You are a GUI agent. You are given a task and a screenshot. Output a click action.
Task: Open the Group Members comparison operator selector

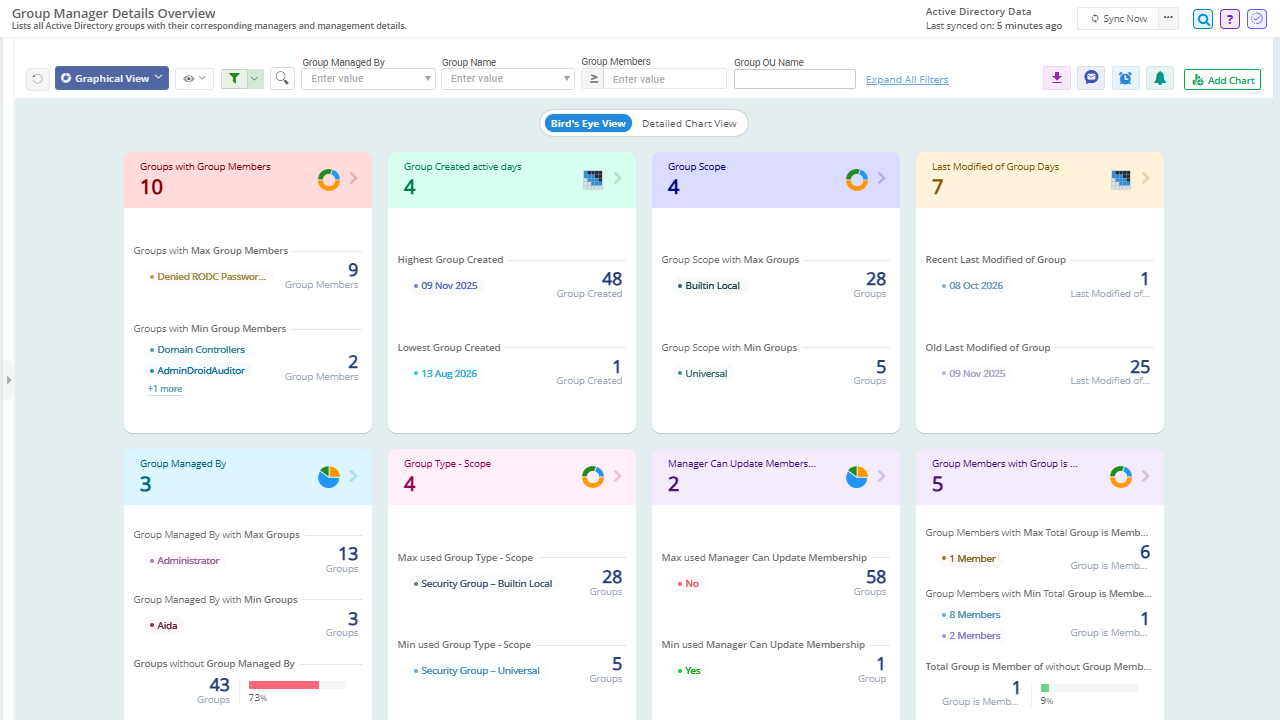tap(593, 78)
